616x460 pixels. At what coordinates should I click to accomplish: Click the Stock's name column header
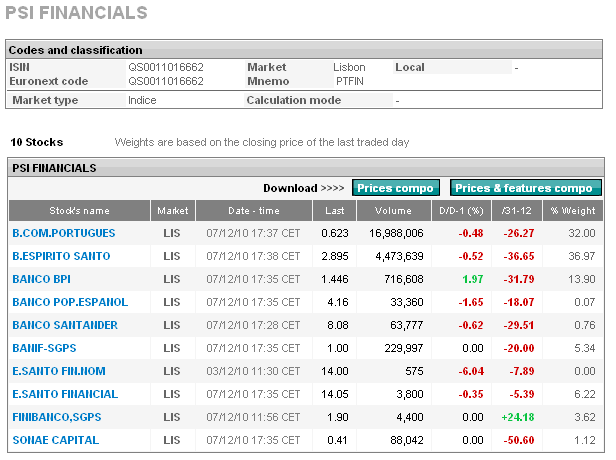tap(79, 211)
